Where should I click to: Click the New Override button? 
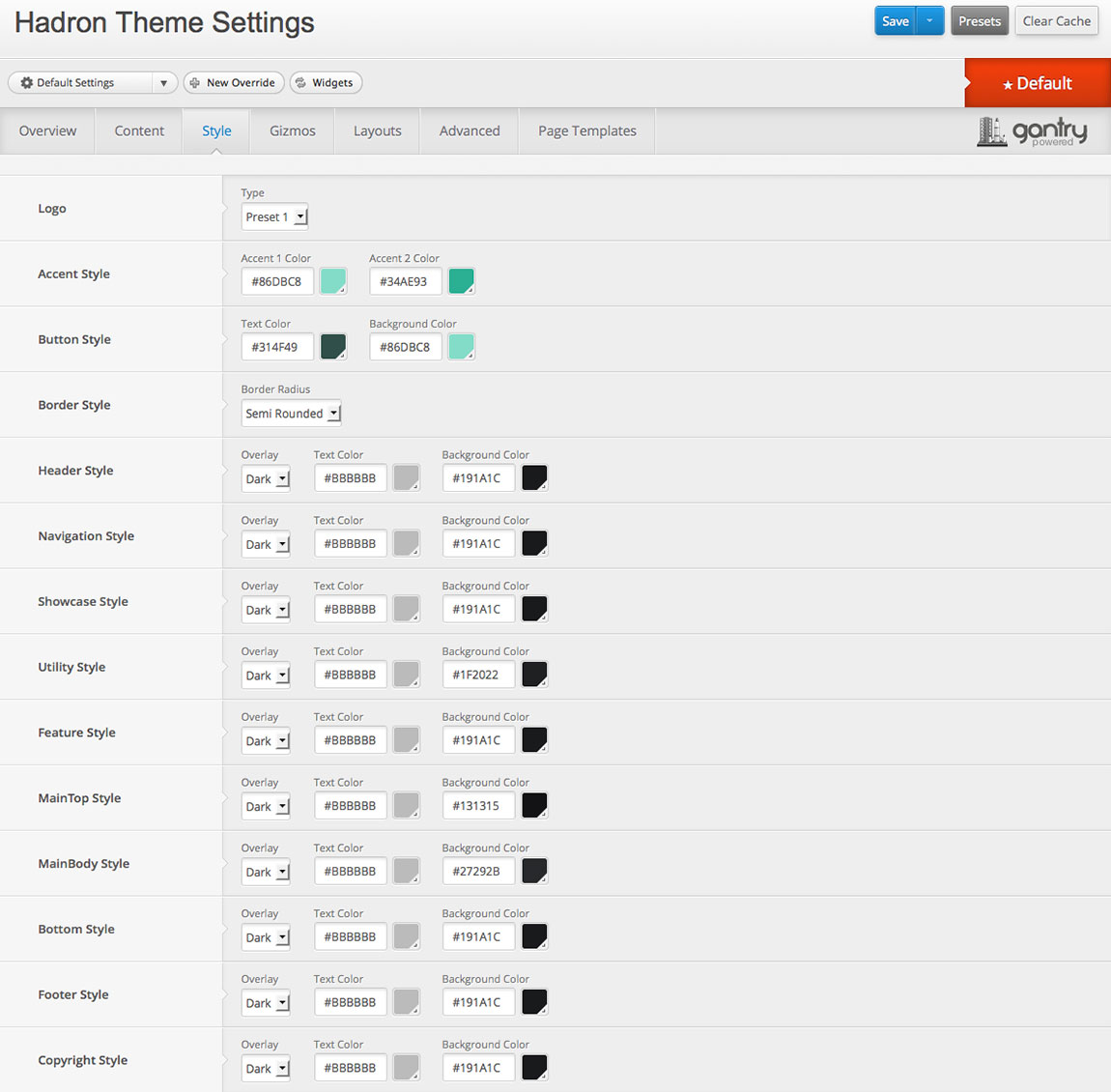pyautogui.click(x=234, y=83)
